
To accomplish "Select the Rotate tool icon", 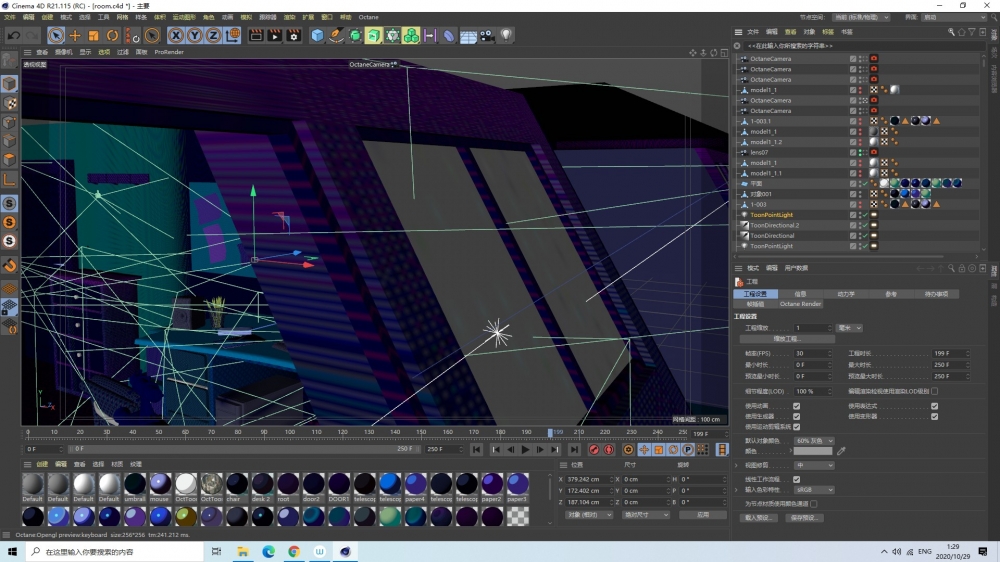I will click(112, 35).
